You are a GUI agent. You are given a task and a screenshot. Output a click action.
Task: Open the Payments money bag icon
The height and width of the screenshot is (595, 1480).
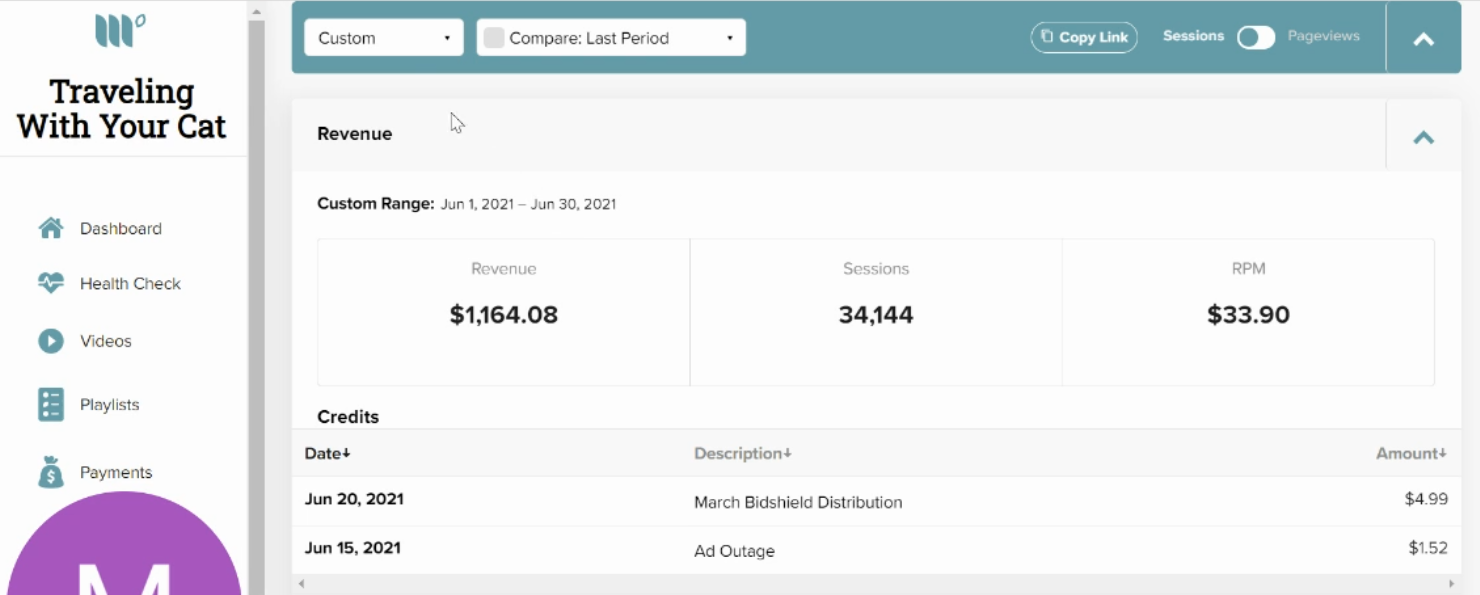click(51, 472)
